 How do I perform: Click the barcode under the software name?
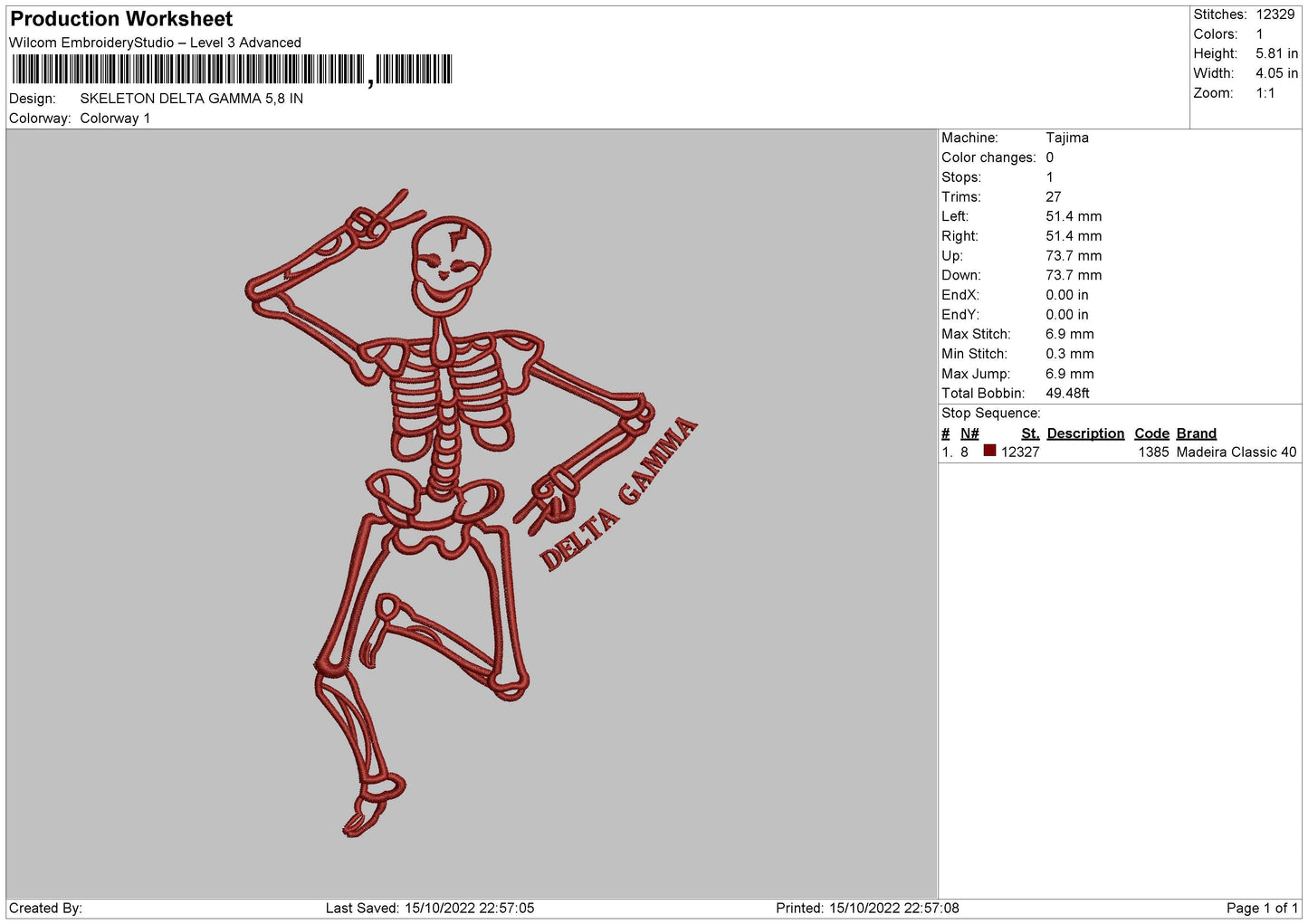pos(232,70)
